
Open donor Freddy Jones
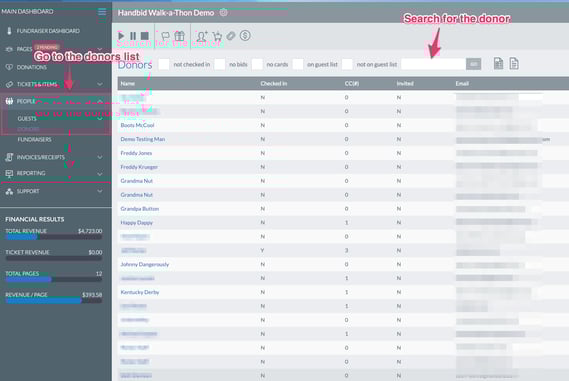tap(136, 153)
